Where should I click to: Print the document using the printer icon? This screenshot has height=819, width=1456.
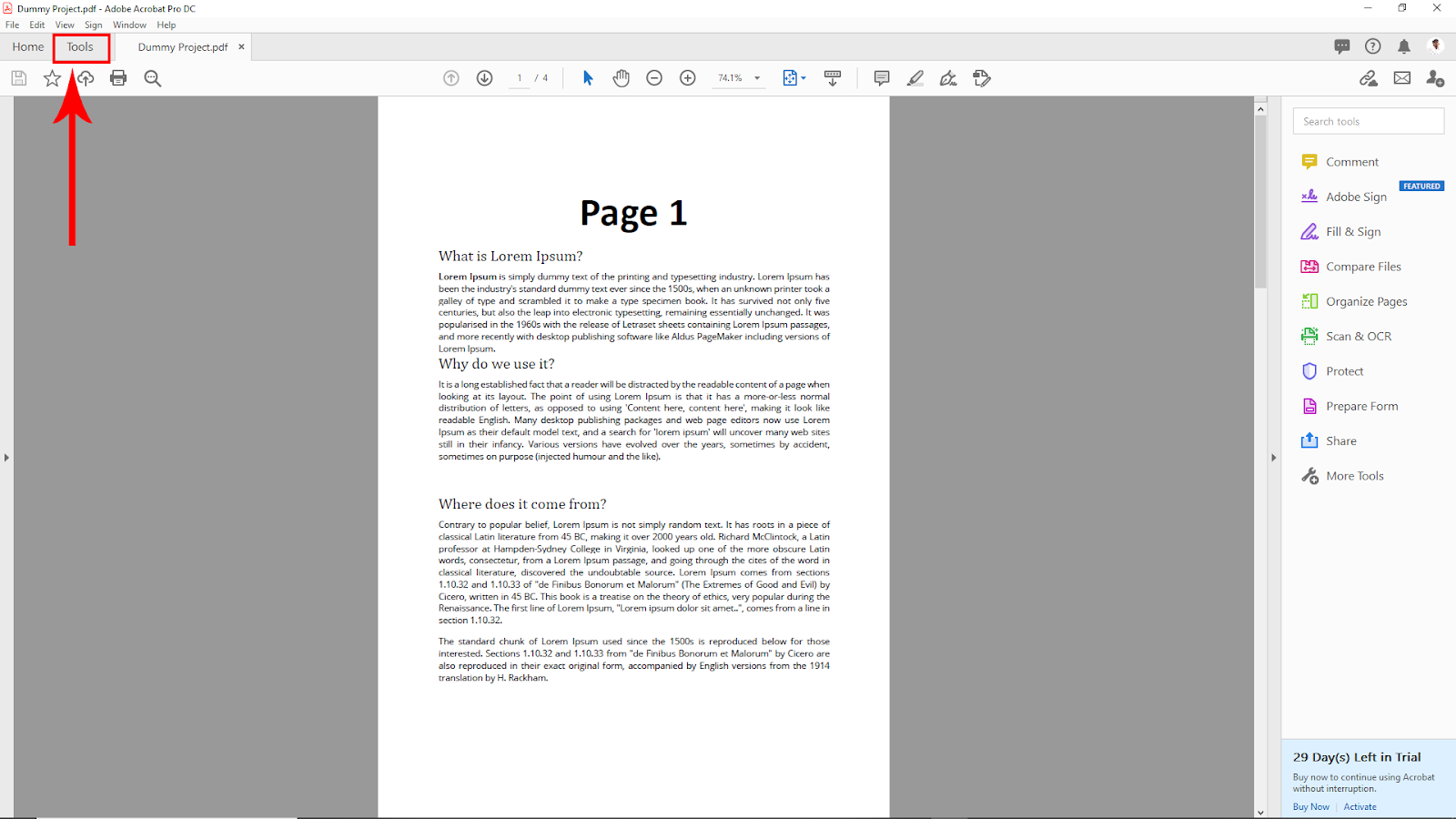coord(118,78)
